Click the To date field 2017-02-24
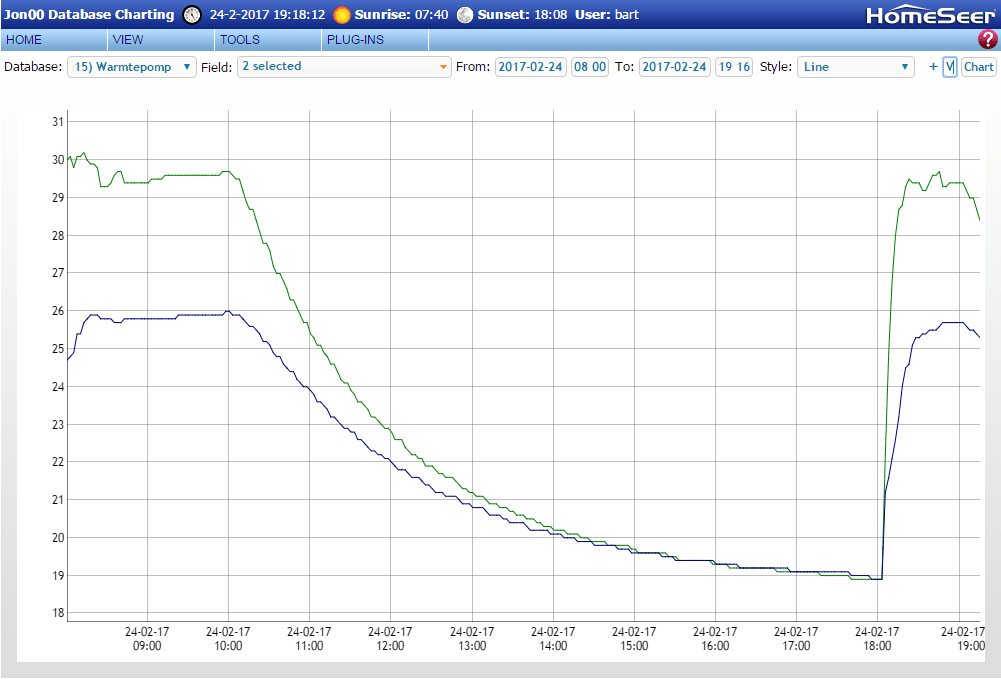The height and width of the screenshot is (679, 1001). pyautogui.click(x=675, y=67)
